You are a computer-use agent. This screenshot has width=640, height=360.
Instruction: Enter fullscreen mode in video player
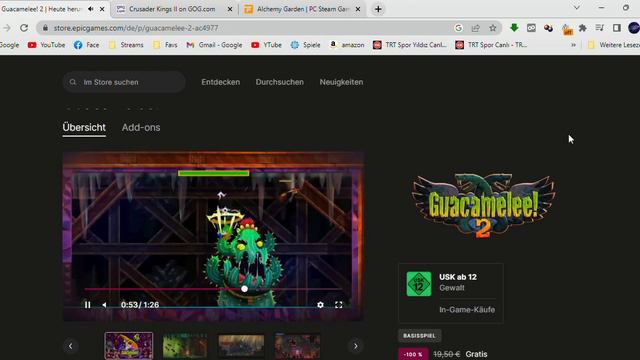[x=338, y=305]
